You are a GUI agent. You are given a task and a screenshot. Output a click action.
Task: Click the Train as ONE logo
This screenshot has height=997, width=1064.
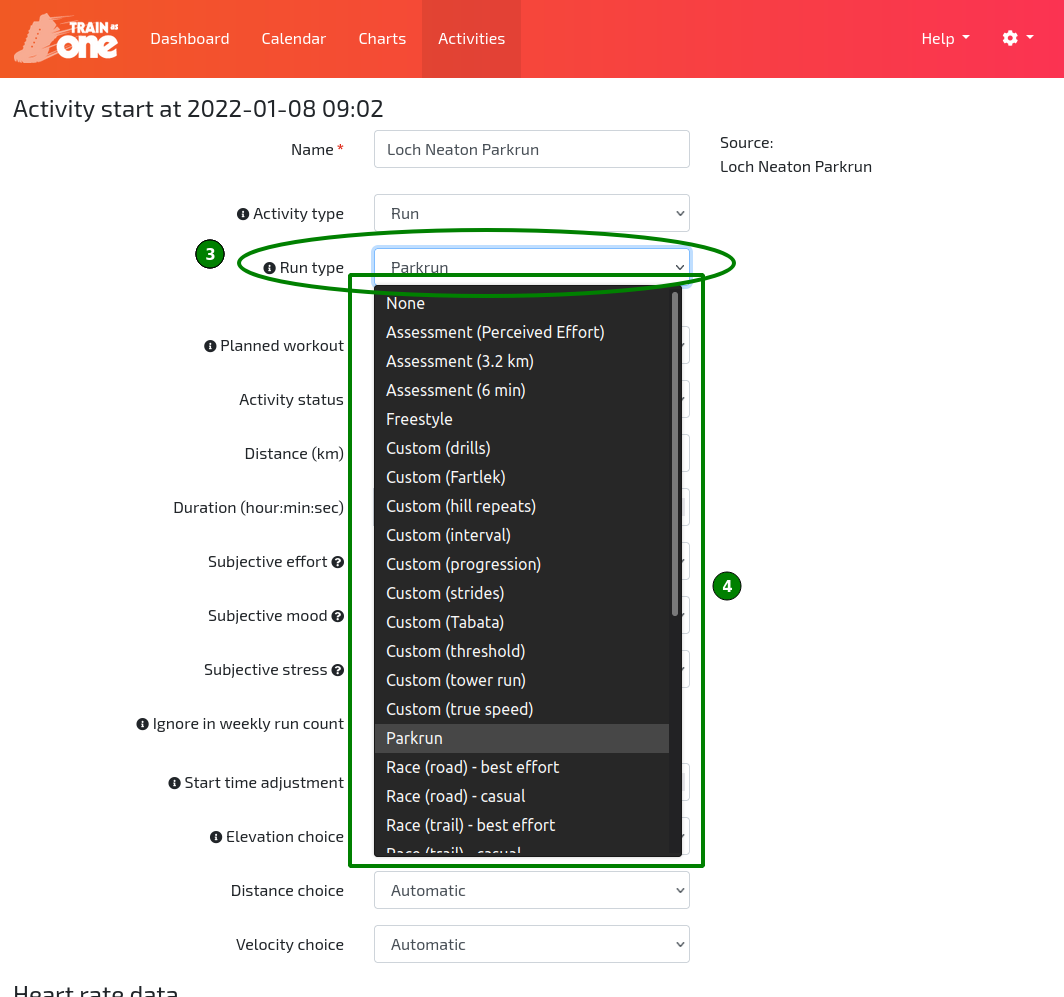click(x=64, y=38)
